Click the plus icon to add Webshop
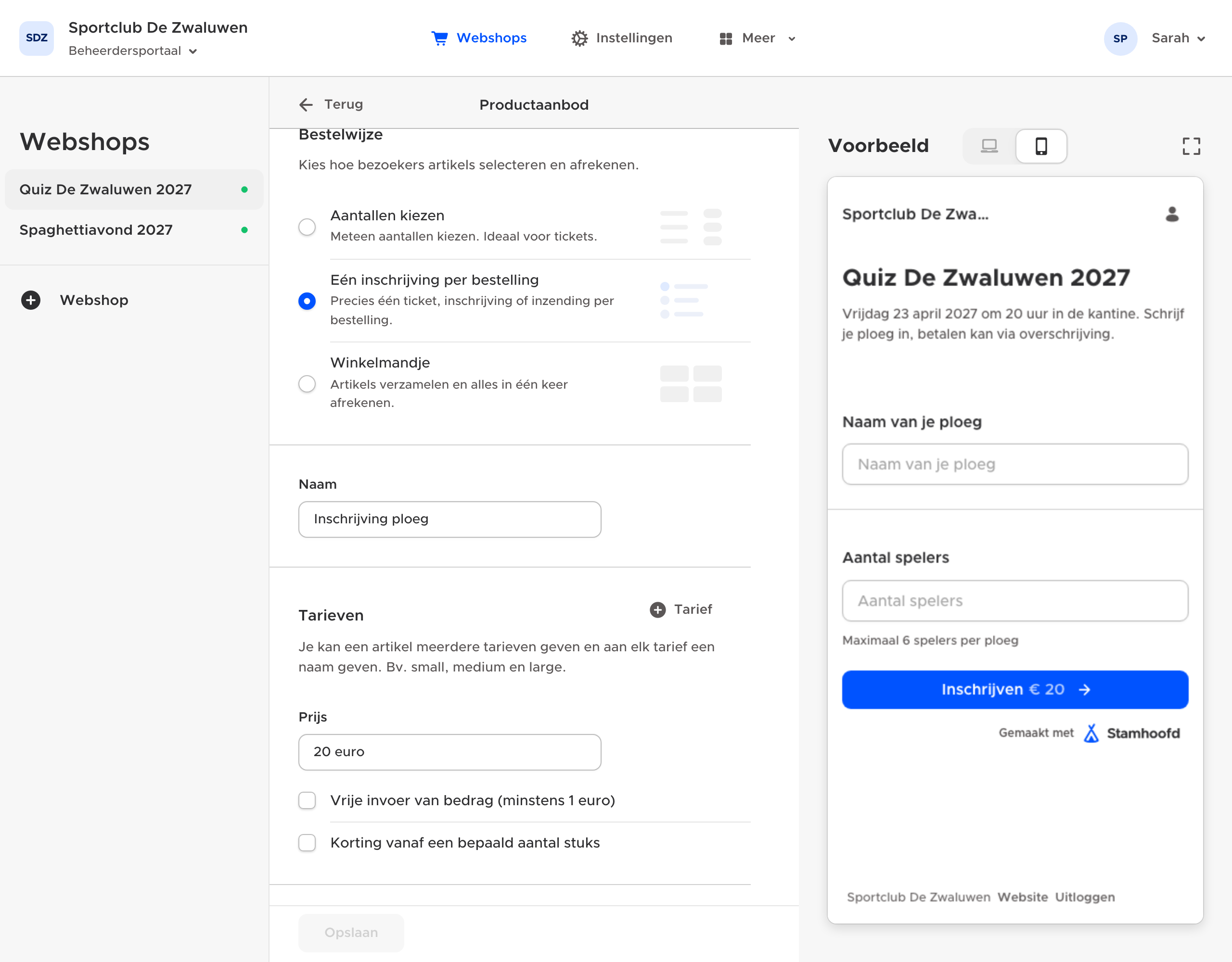Viewport: 1232px width, 962px height. [30, 300]
